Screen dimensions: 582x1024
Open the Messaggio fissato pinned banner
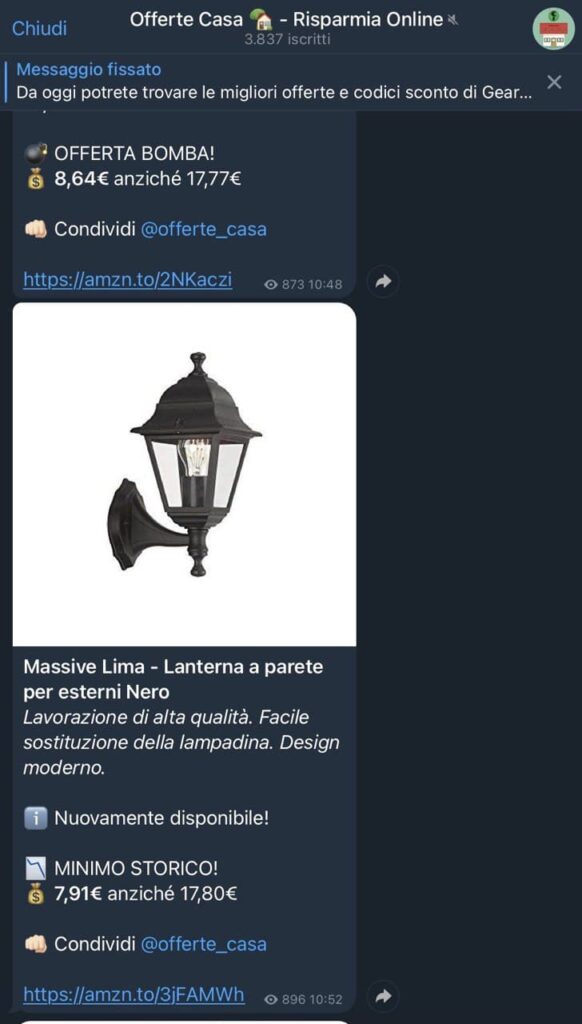coord(273,82)
